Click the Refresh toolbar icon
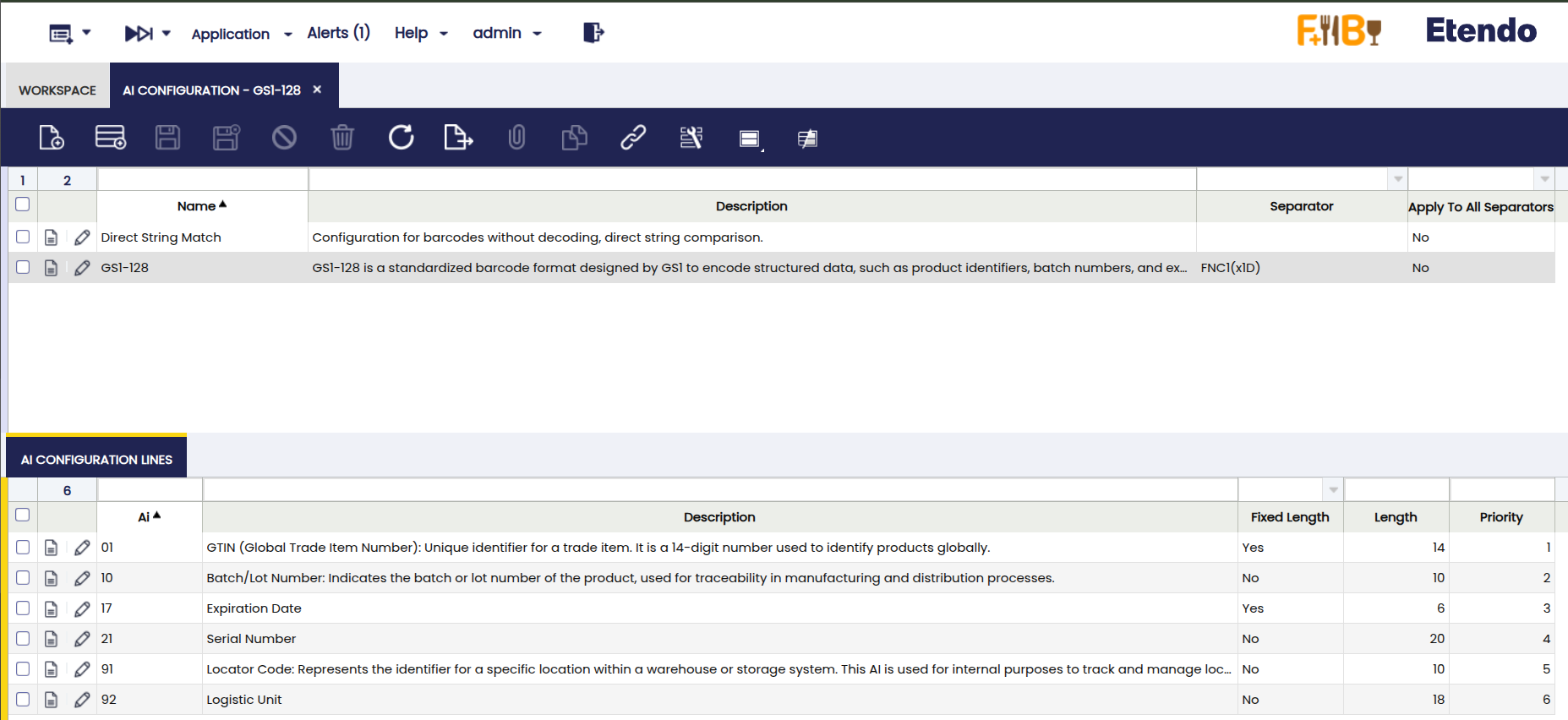This screenshot has height=720, width=1568. click(x=401, y=137)
